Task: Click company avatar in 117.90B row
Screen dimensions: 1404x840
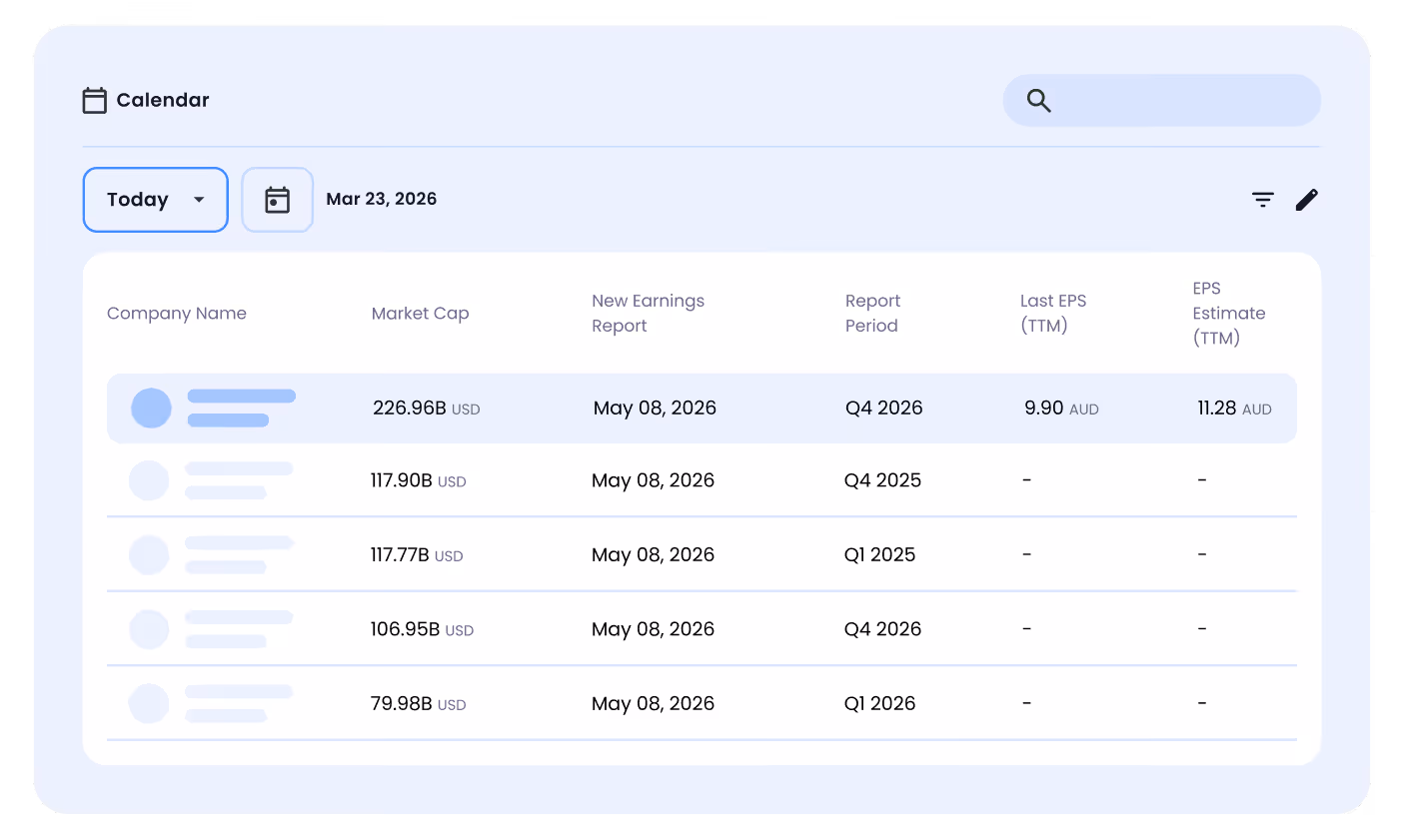Action: coord(149,480)
